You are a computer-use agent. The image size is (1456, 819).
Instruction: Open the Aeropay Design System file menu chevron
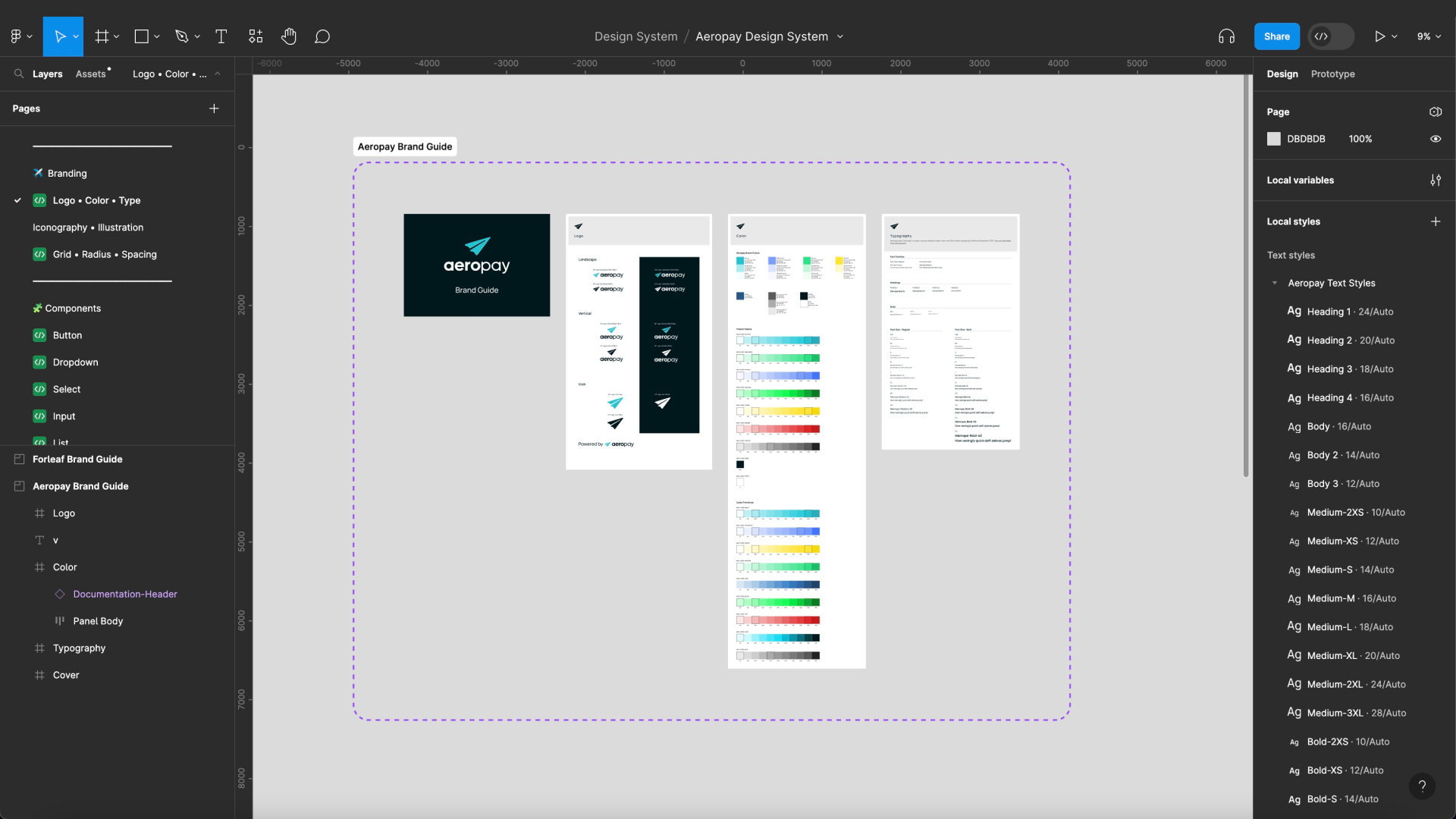pyautogui.click(x=840, y=36)
